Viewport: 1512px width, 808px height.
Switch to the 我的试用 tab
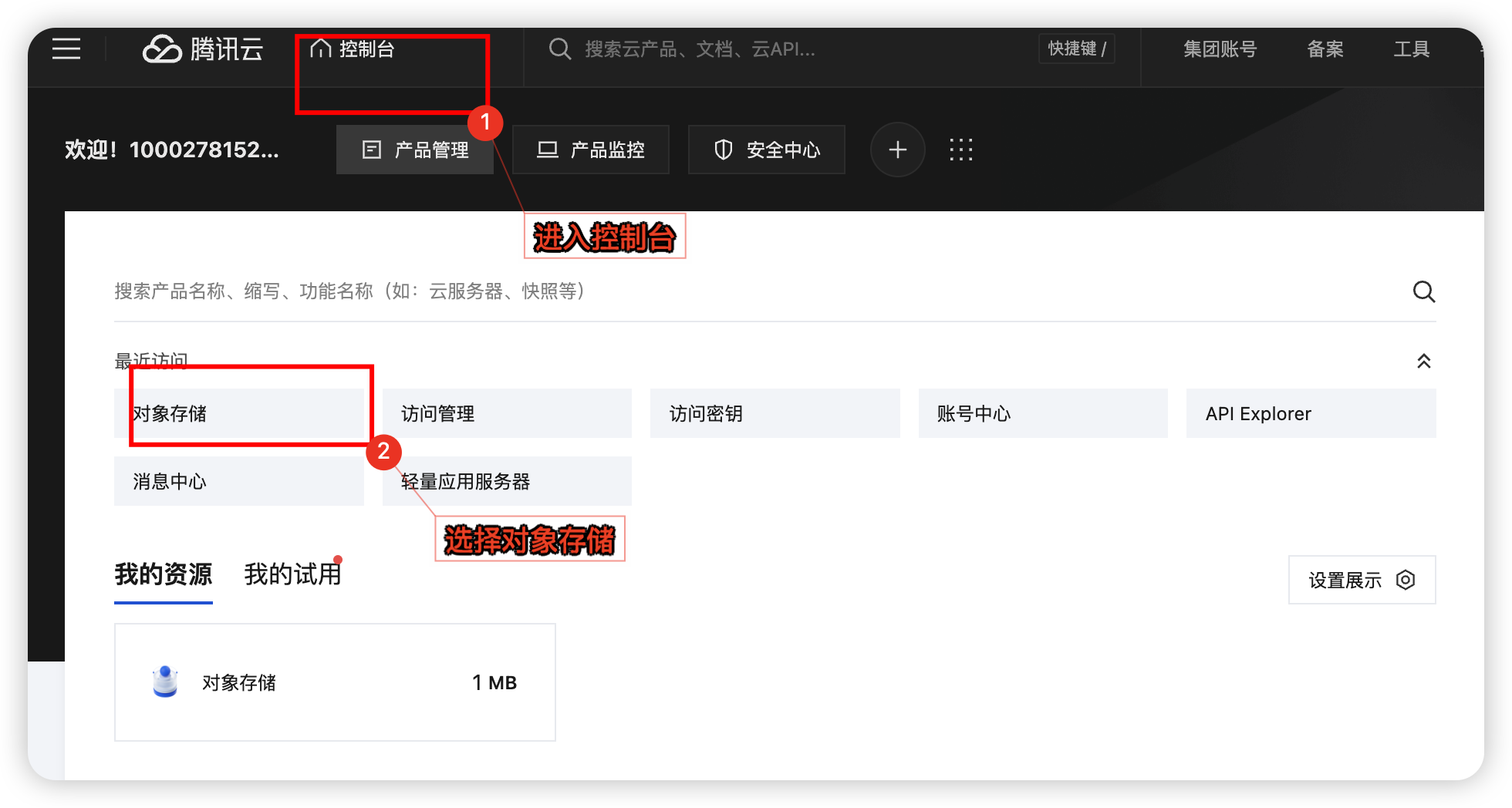[293, 574]
